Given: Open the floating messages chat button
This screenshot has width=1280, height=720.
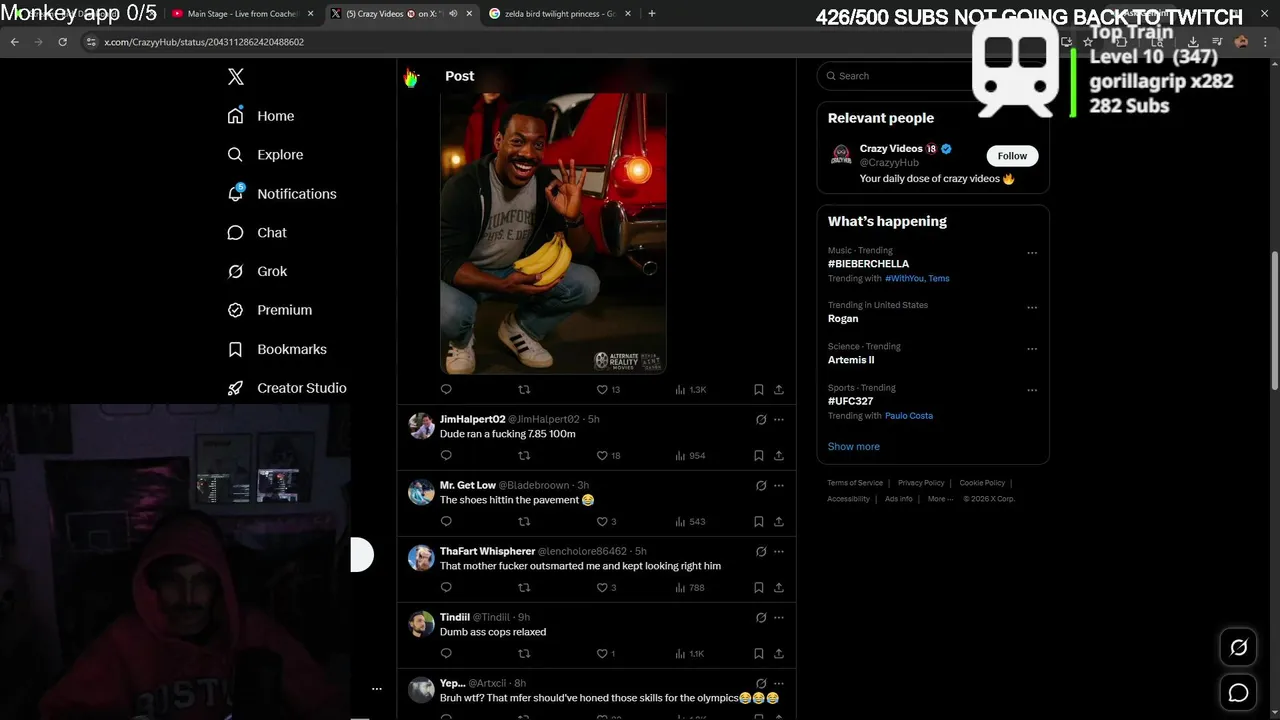Looking at the screenshot, I should pyautogui.click(x=1238, y=692).
